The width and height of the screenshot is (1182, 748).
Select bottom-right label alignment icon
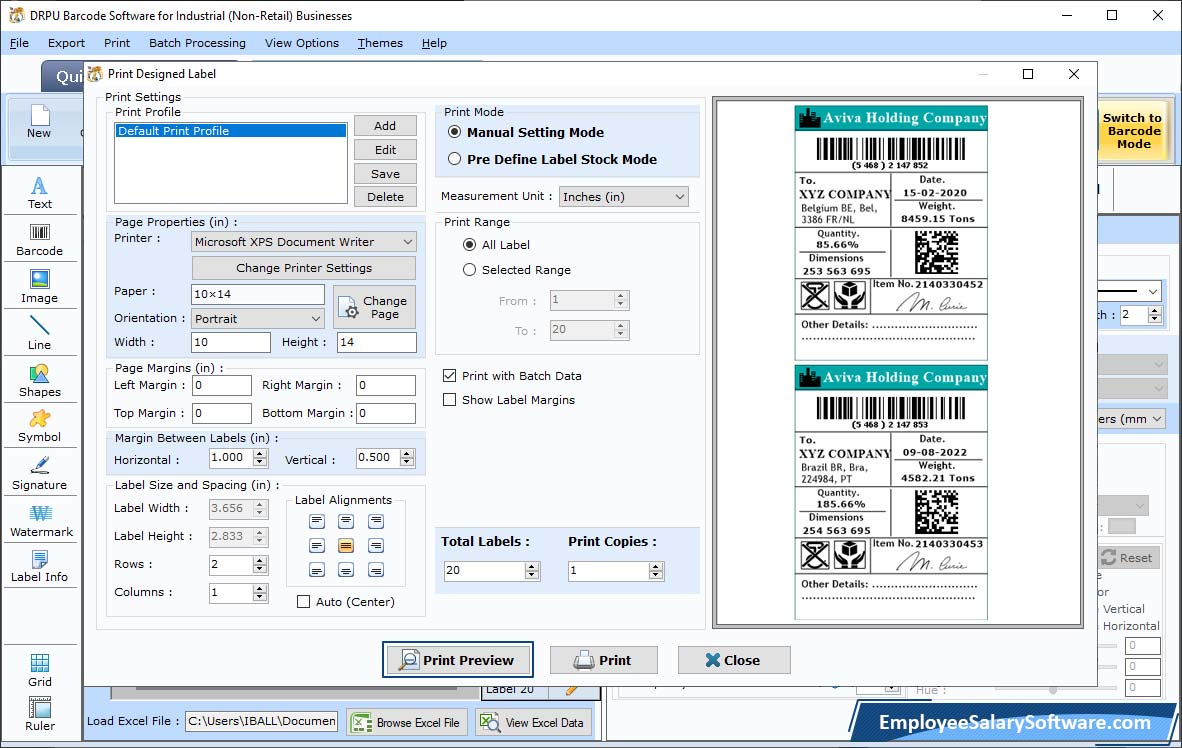tap(375, 570)
